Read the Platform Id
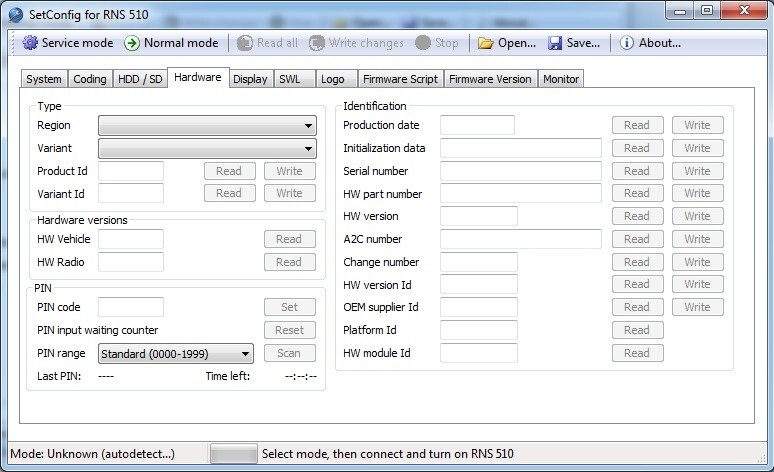This screenshot has width=774, height=472. (x=638, y=330)
